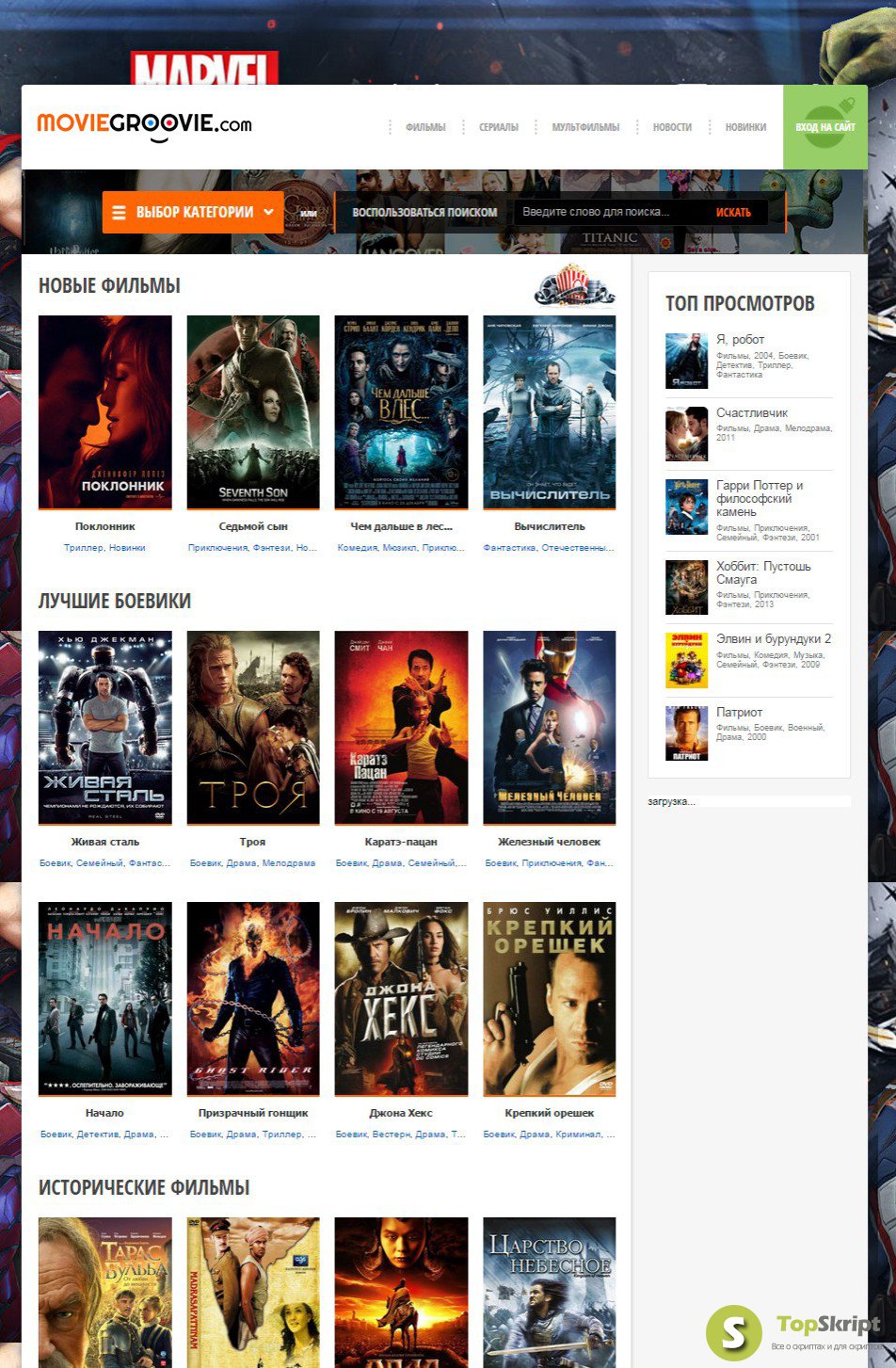Screen dimensions: 896x1368
Task: Click the Вход на сайт login button
Action: [825, 127]
